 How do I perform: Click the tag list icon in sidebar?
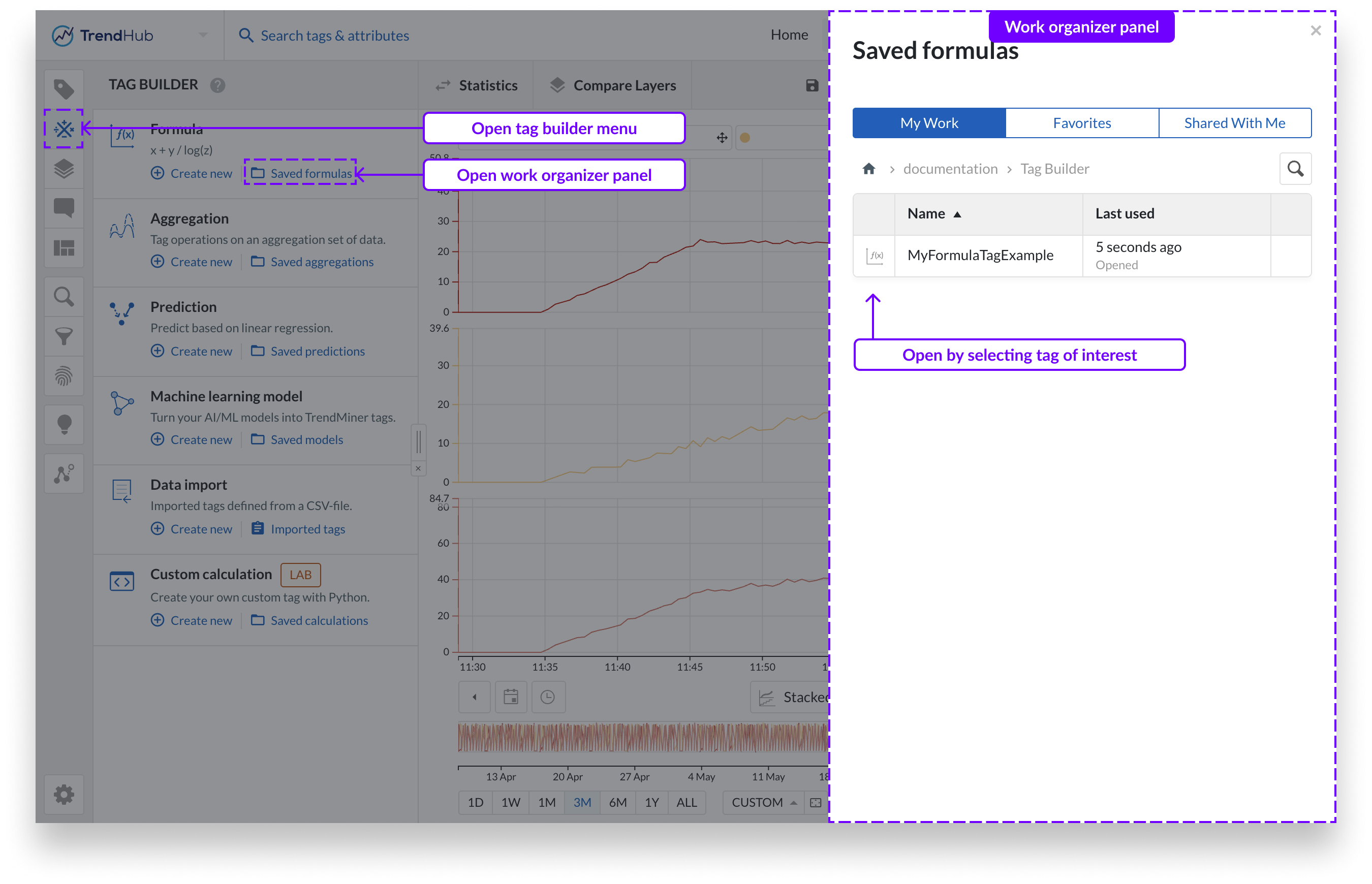pyautogui.click(x=64, y=89)
